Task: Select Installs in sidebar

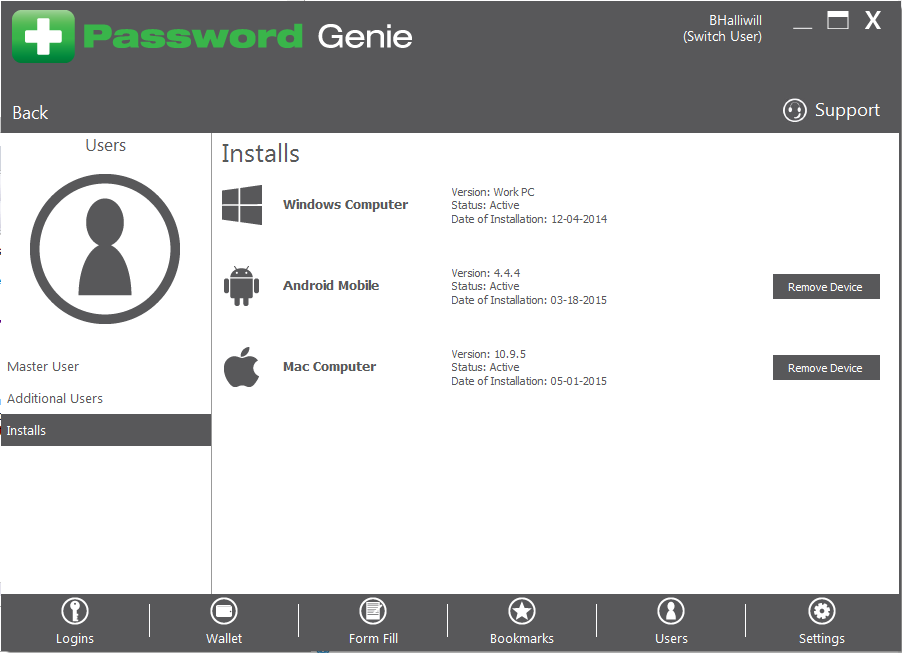Action: point(106,430)
